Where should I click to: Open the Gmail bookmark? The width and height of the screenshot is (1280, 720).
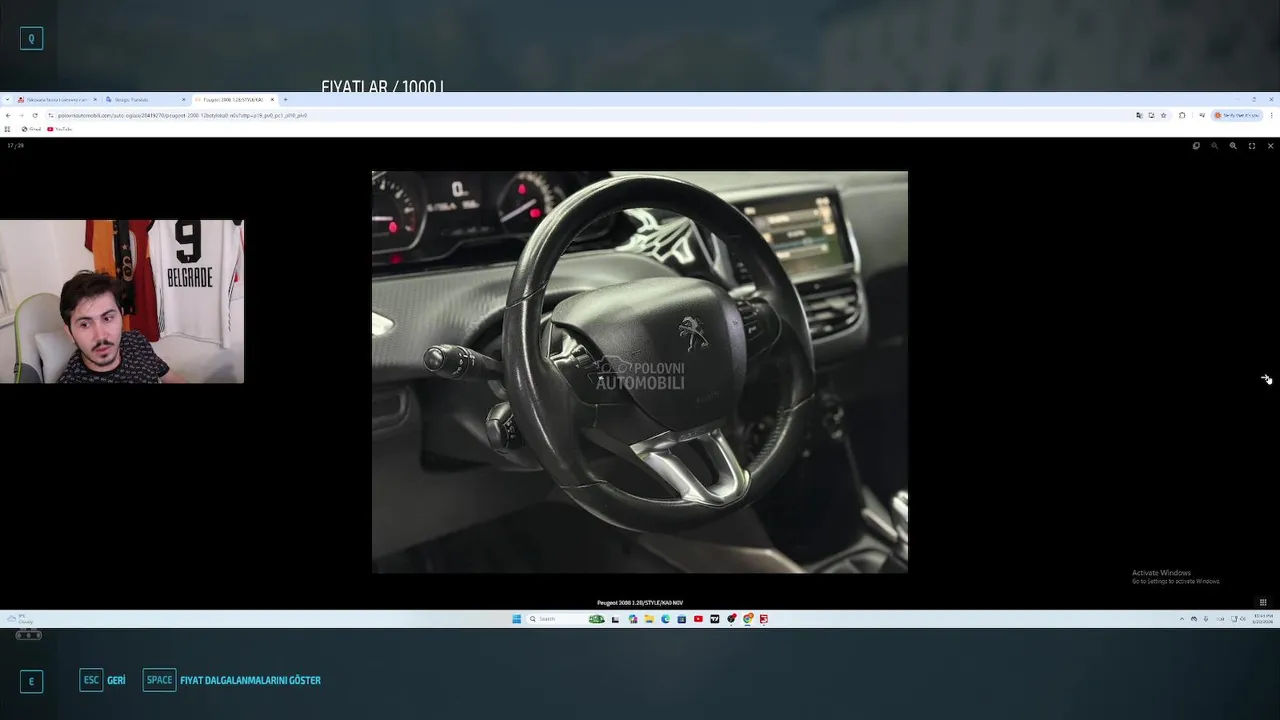[x=32, y=129]
